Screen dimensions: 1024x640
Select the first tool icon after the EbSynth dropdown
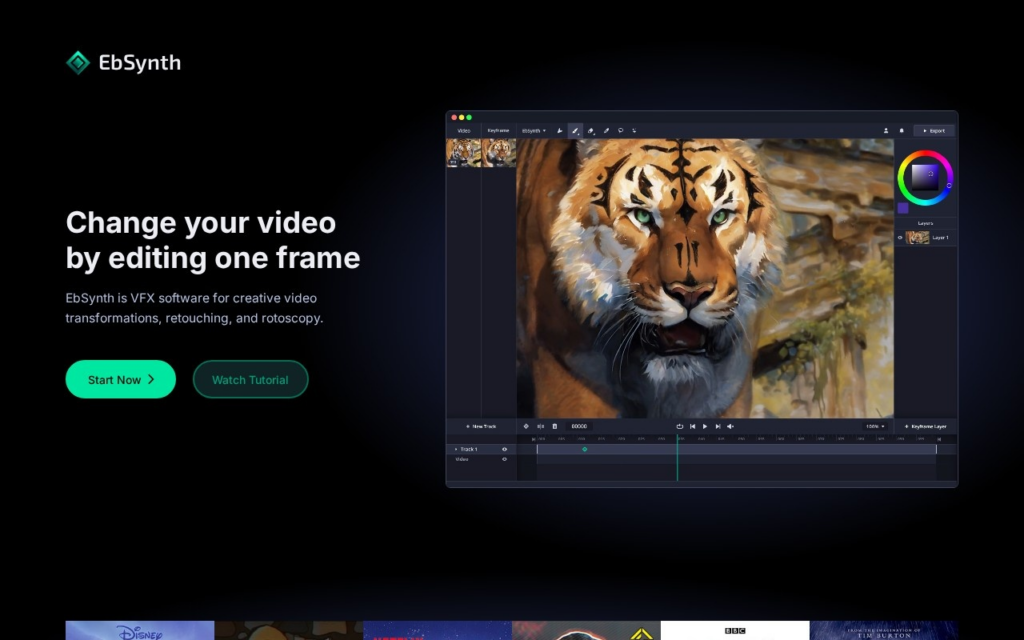point(560,131)
